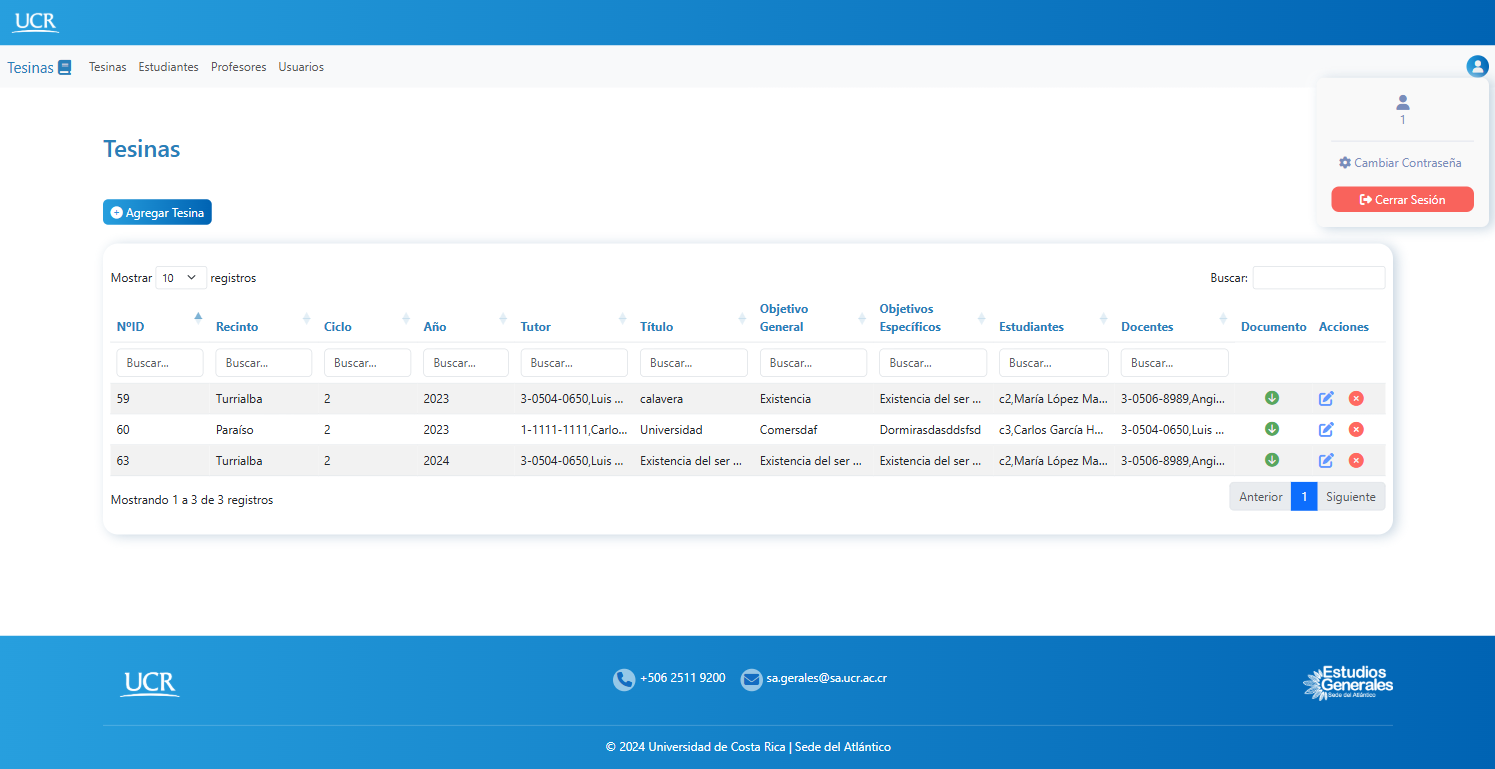Sort table by Objetivos Específicos column
Viewport: 1495px width, 769px height.
933,318
